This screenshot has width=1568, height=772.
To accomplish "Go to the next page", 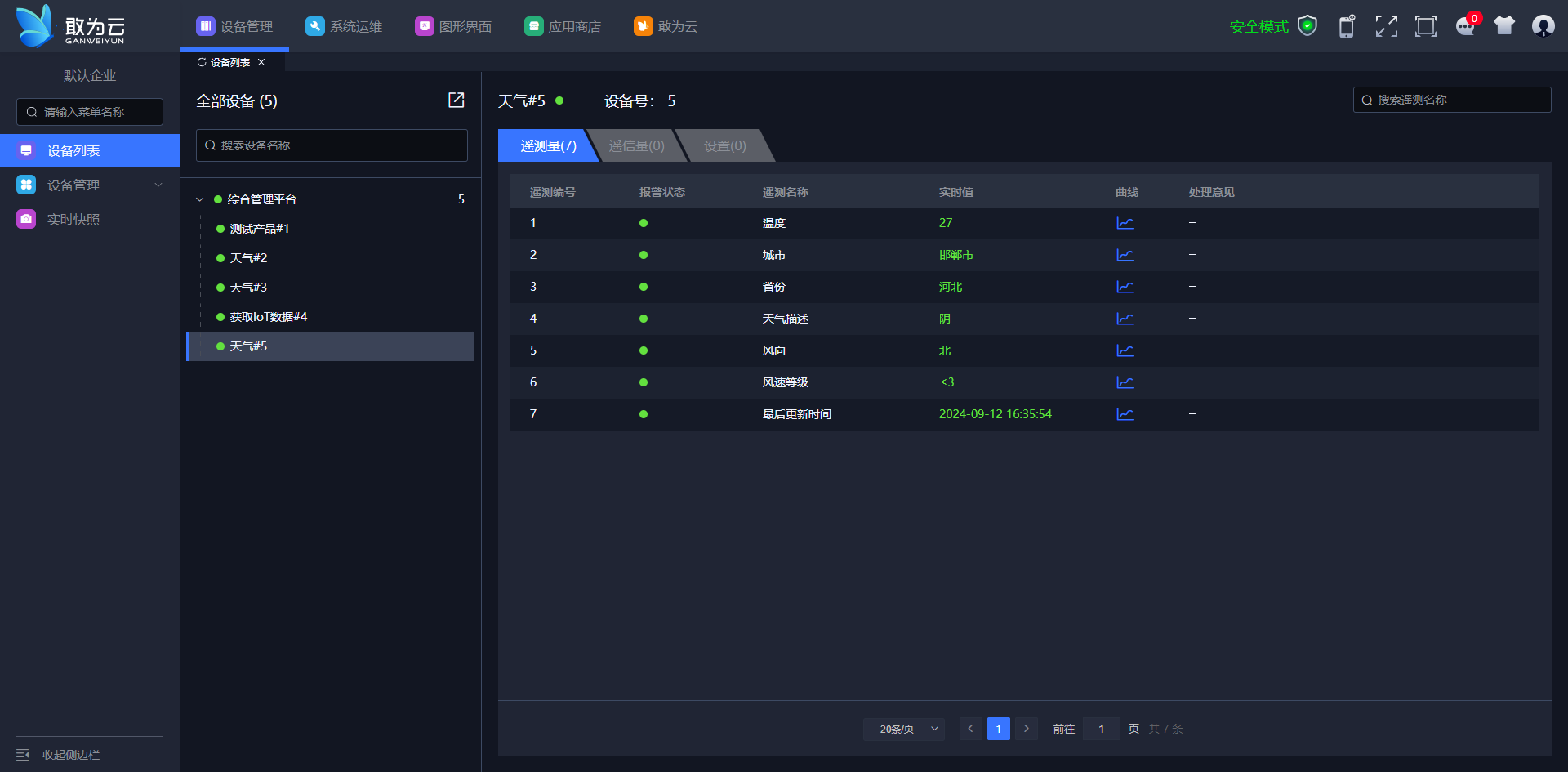I will point(1027,729).
